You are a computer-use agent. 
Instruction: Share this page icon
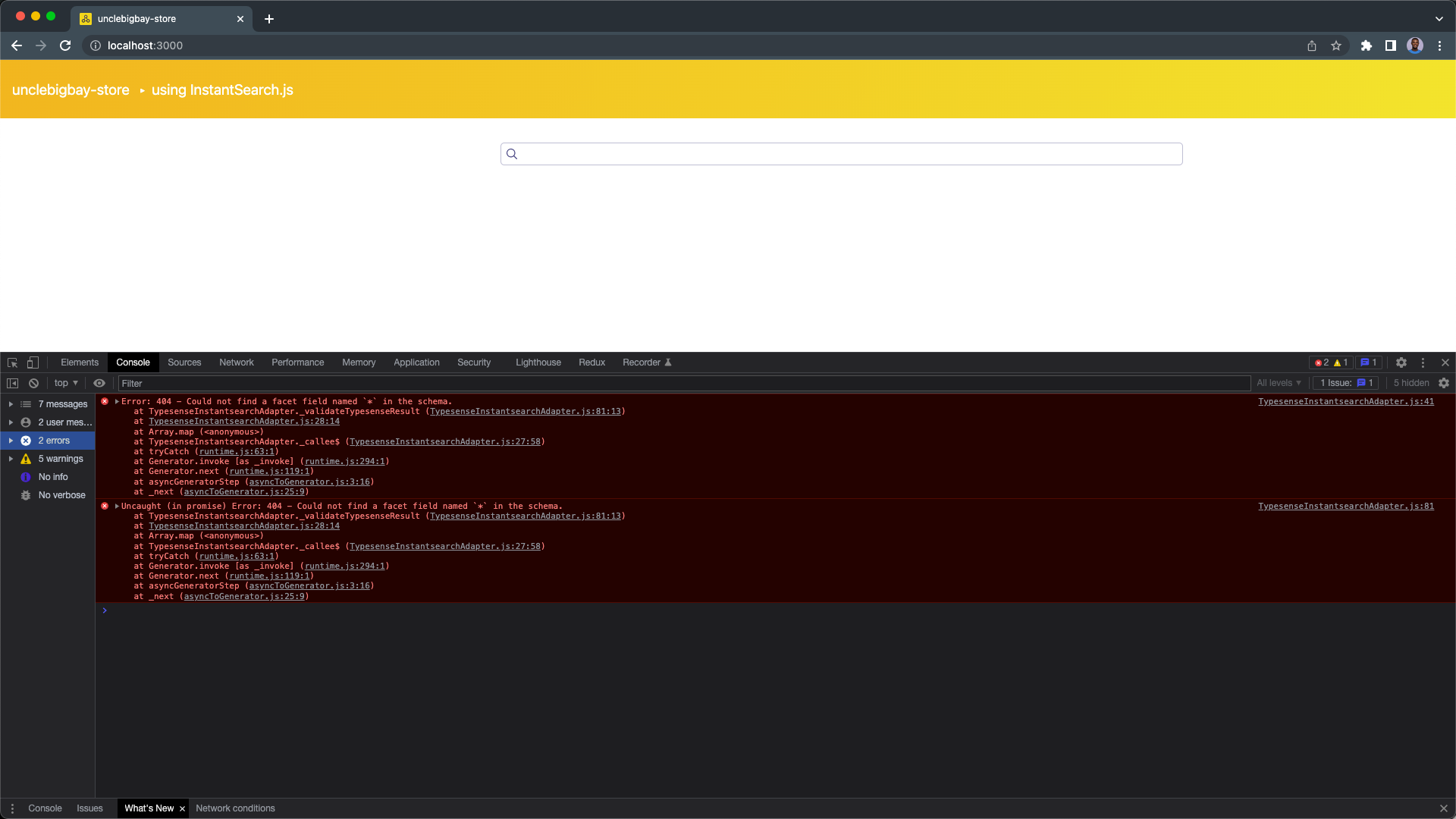pyautogui.click(x=1312, y=45)
